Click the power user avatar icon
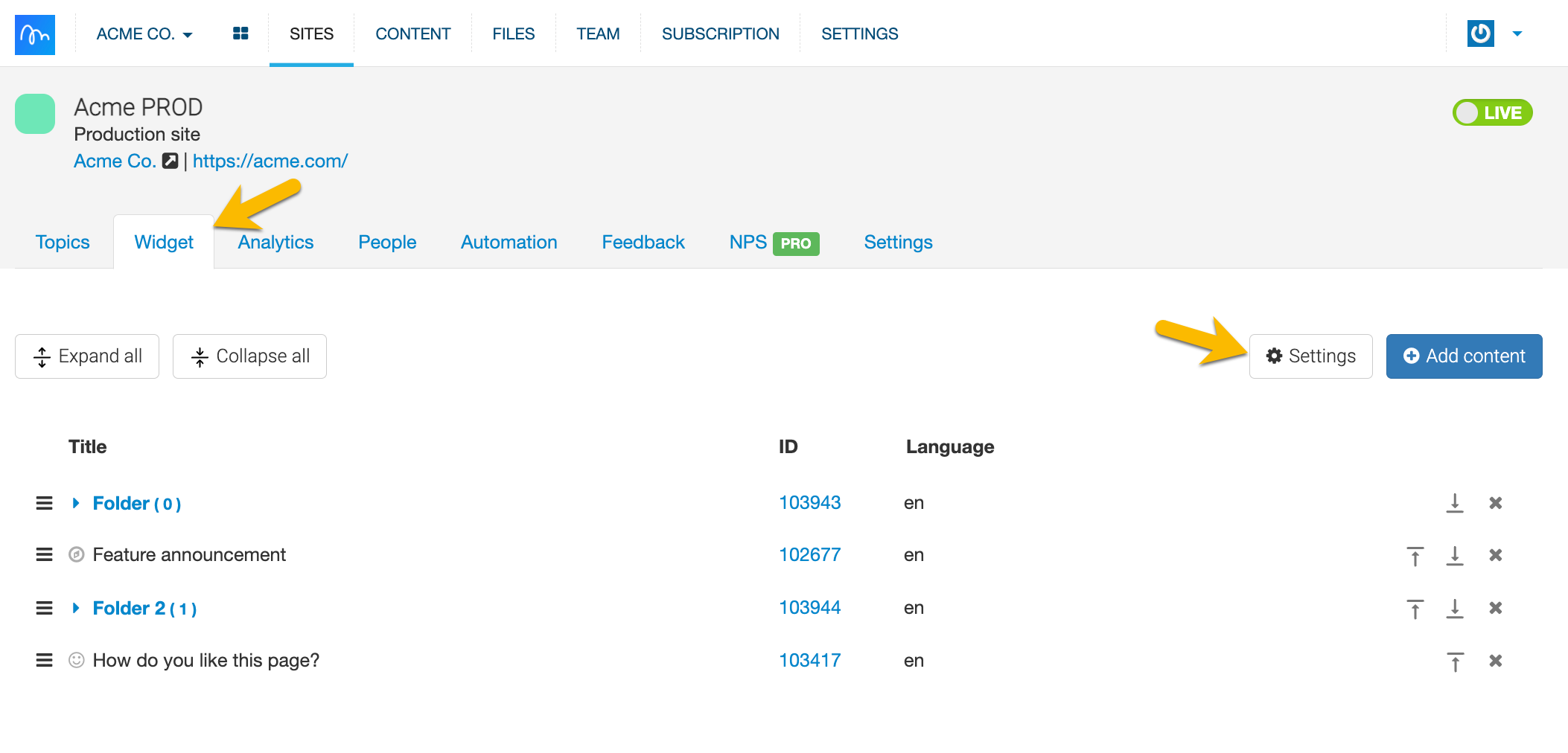 pyautogui.click(x=1480, y=33)
